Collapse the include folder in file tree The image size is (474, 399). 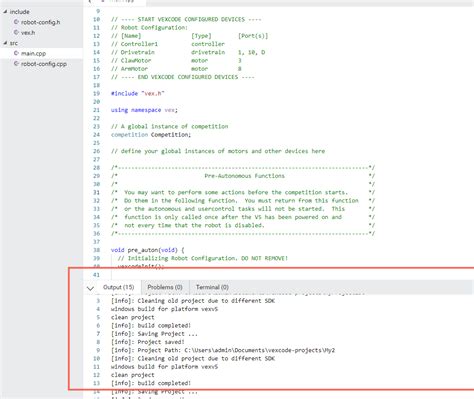5,12
